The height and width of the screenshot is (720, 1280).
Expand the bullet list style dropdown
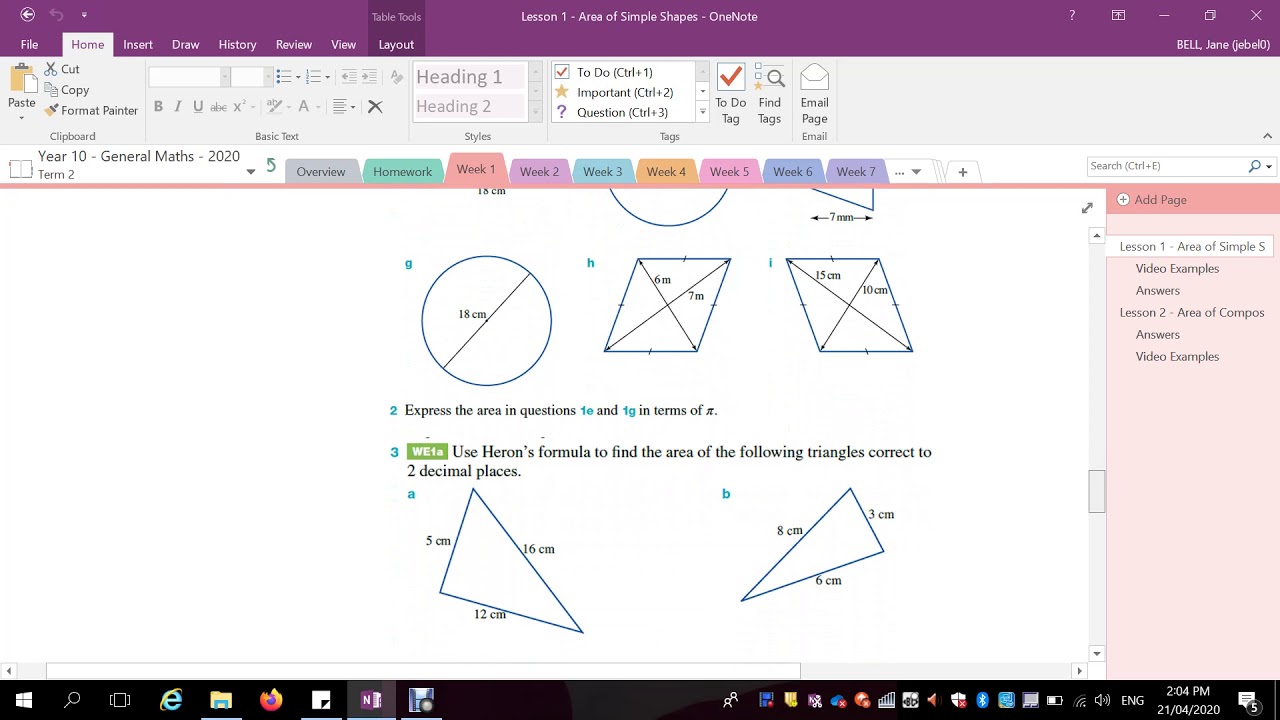(298, 77)
